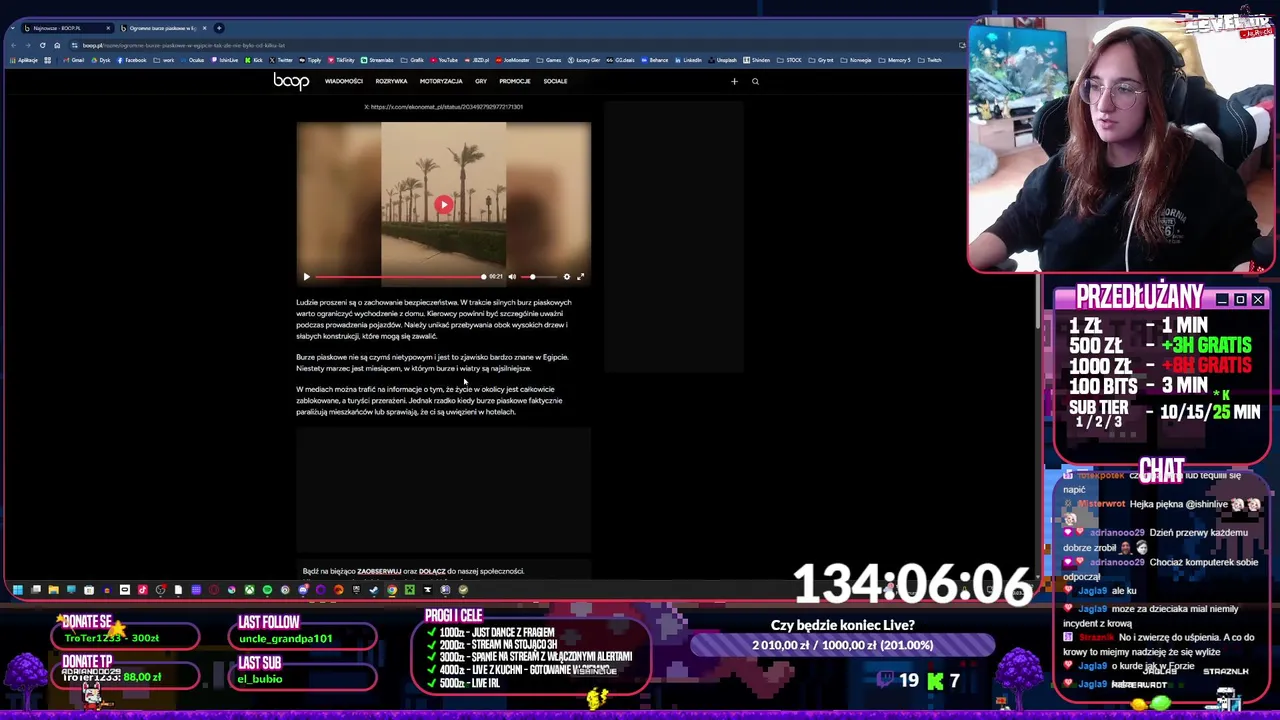Expand the Norwegia bookmarks folder
Image resolution: width=1280 pixels, height=720 pixels.
coord(855,60)
